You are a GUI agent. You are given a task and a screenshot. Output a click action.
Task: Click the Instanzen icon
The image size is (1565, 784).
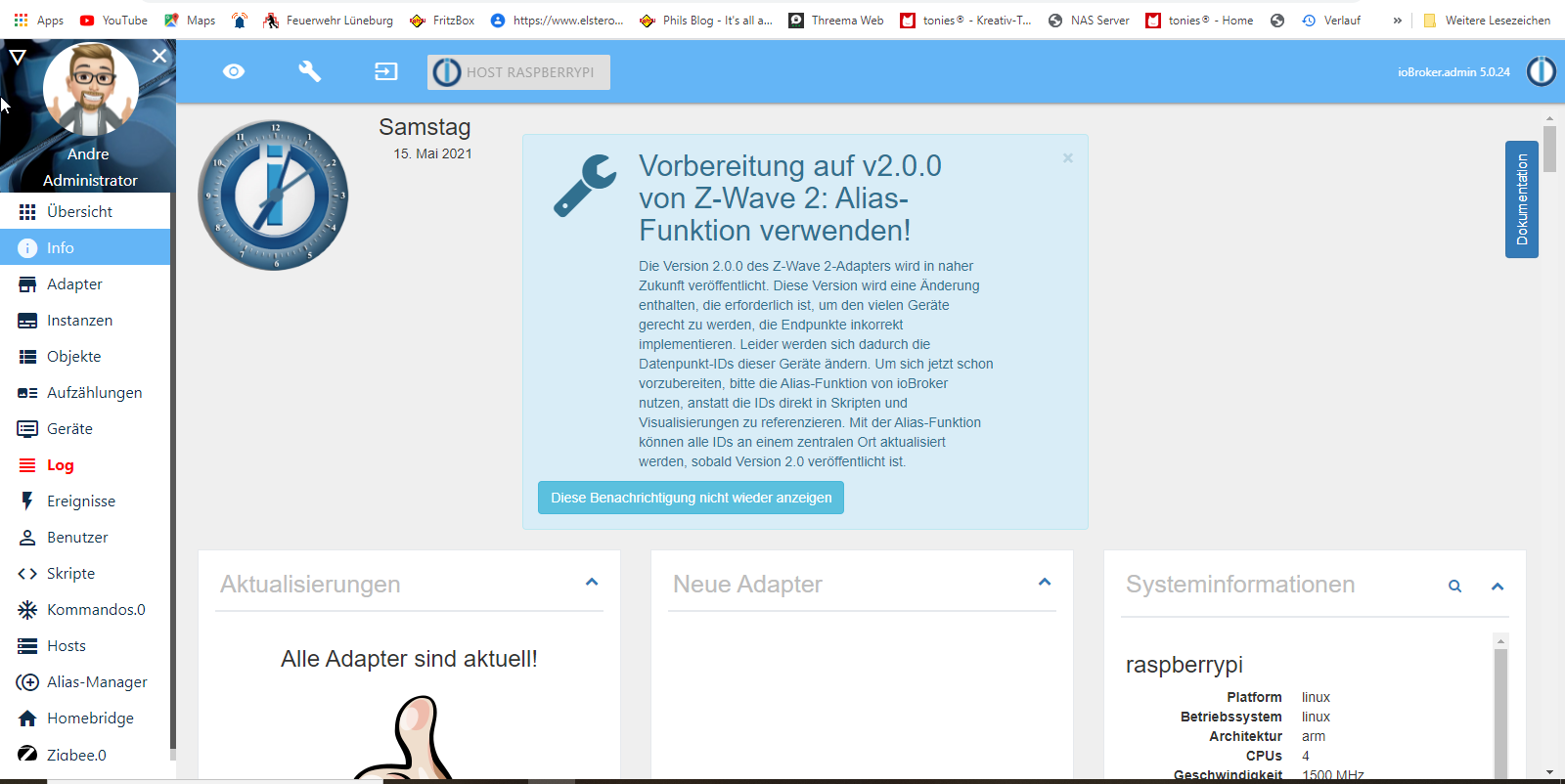pyautogui.click(x=27, y=321)
